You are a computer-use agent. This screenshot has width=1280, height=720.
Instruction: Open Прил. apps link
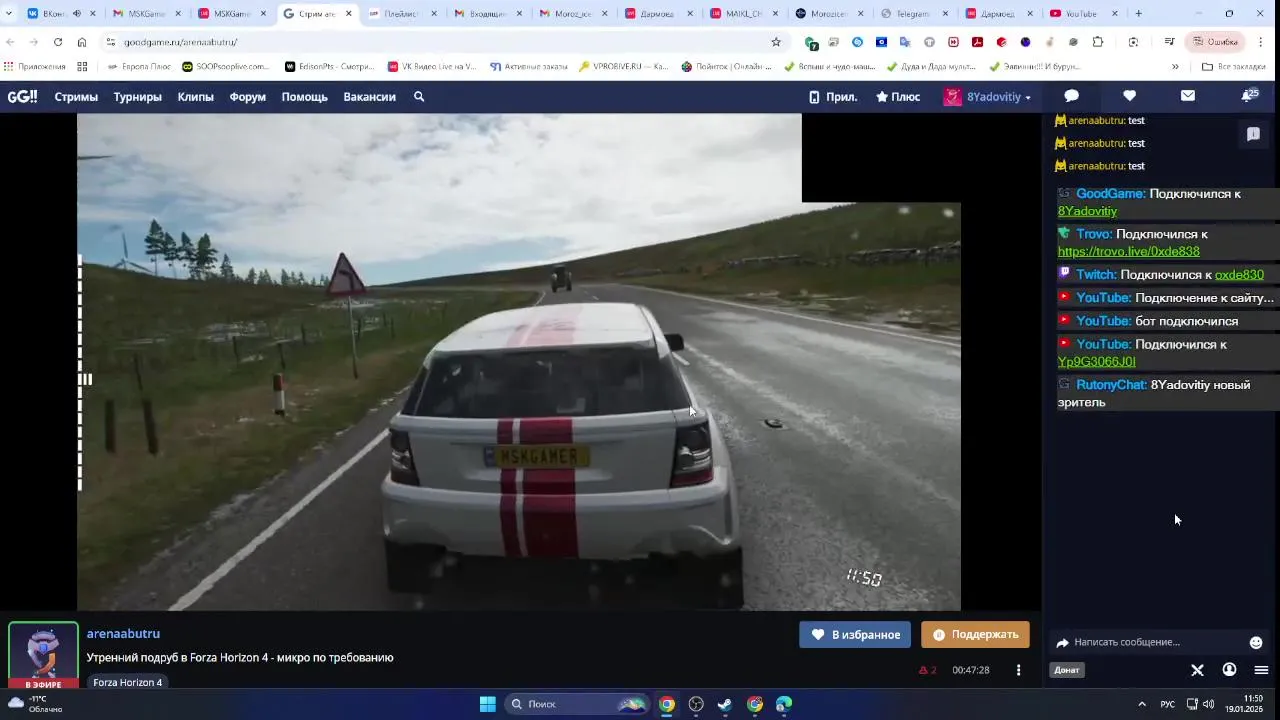pos(833,97)
